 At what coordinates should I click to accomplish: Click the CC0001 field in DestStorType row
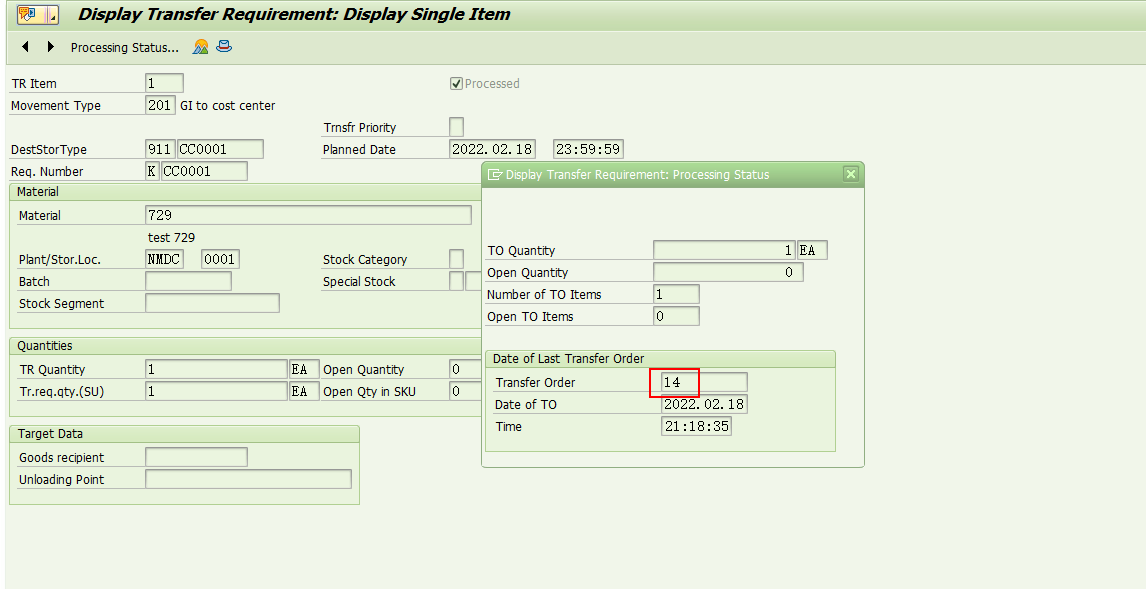tap(220, 149)
